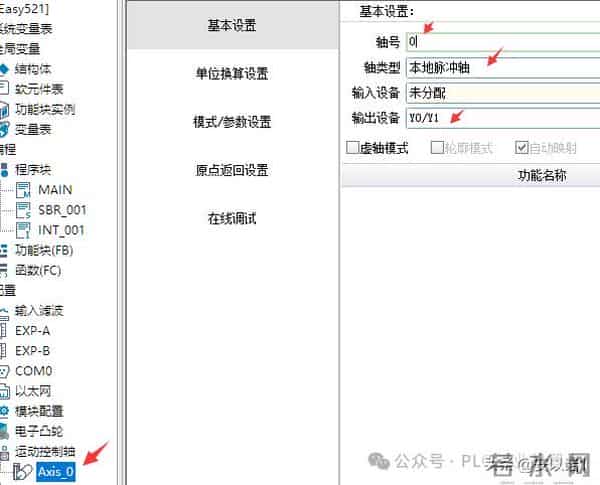Open the 在线调试 tab
600x485 pixels.
(232, 219)
